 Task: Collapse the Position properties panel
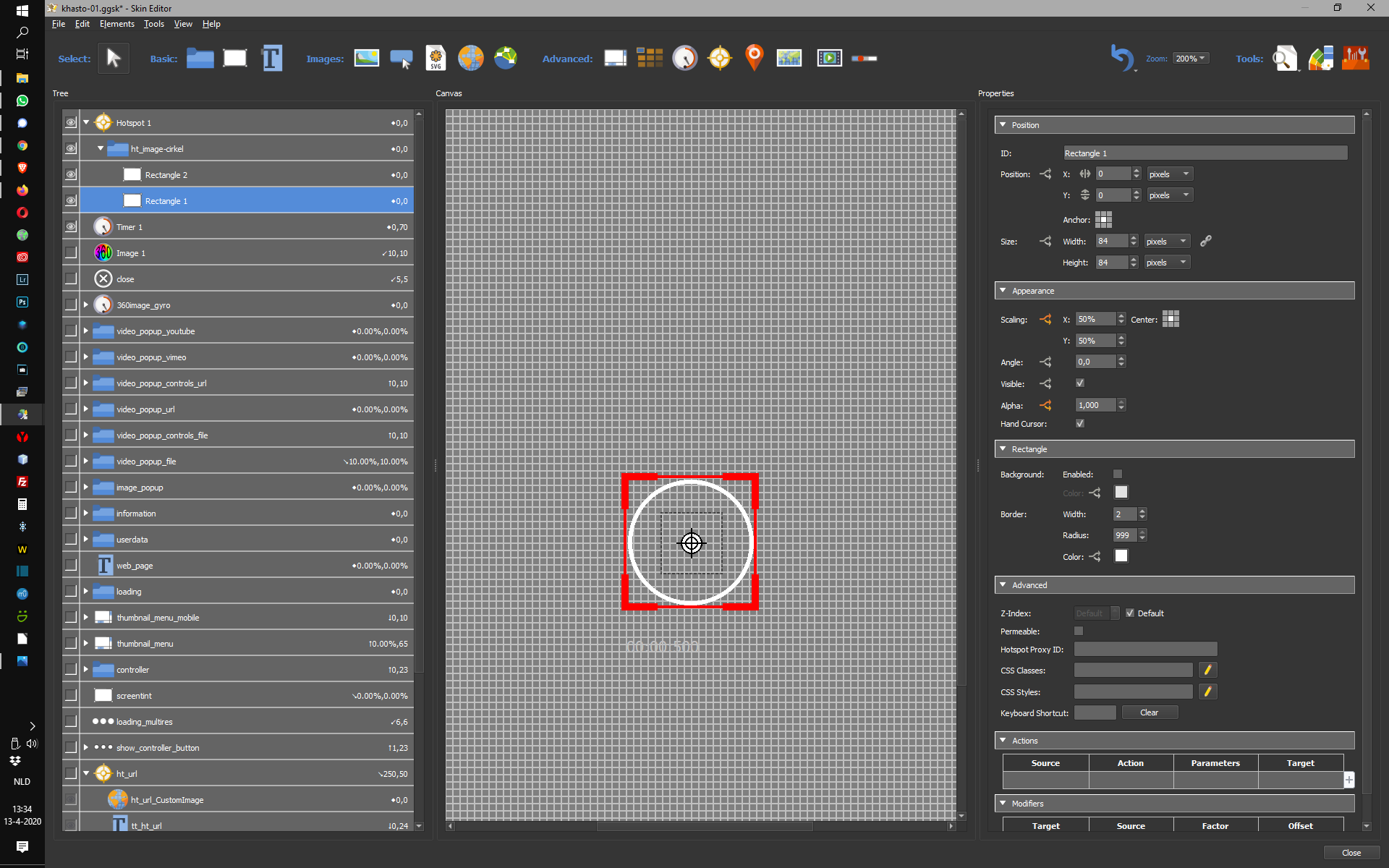click(x=1006, y=124)
